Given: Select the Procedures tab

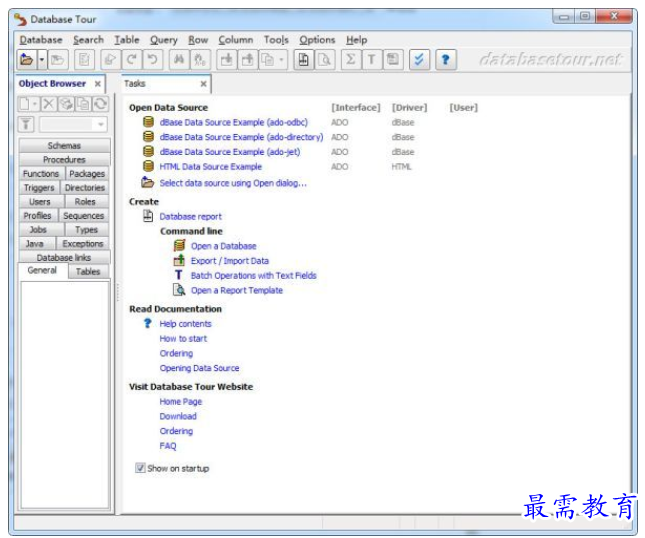Looking at the screenshot, I should 64,160.
